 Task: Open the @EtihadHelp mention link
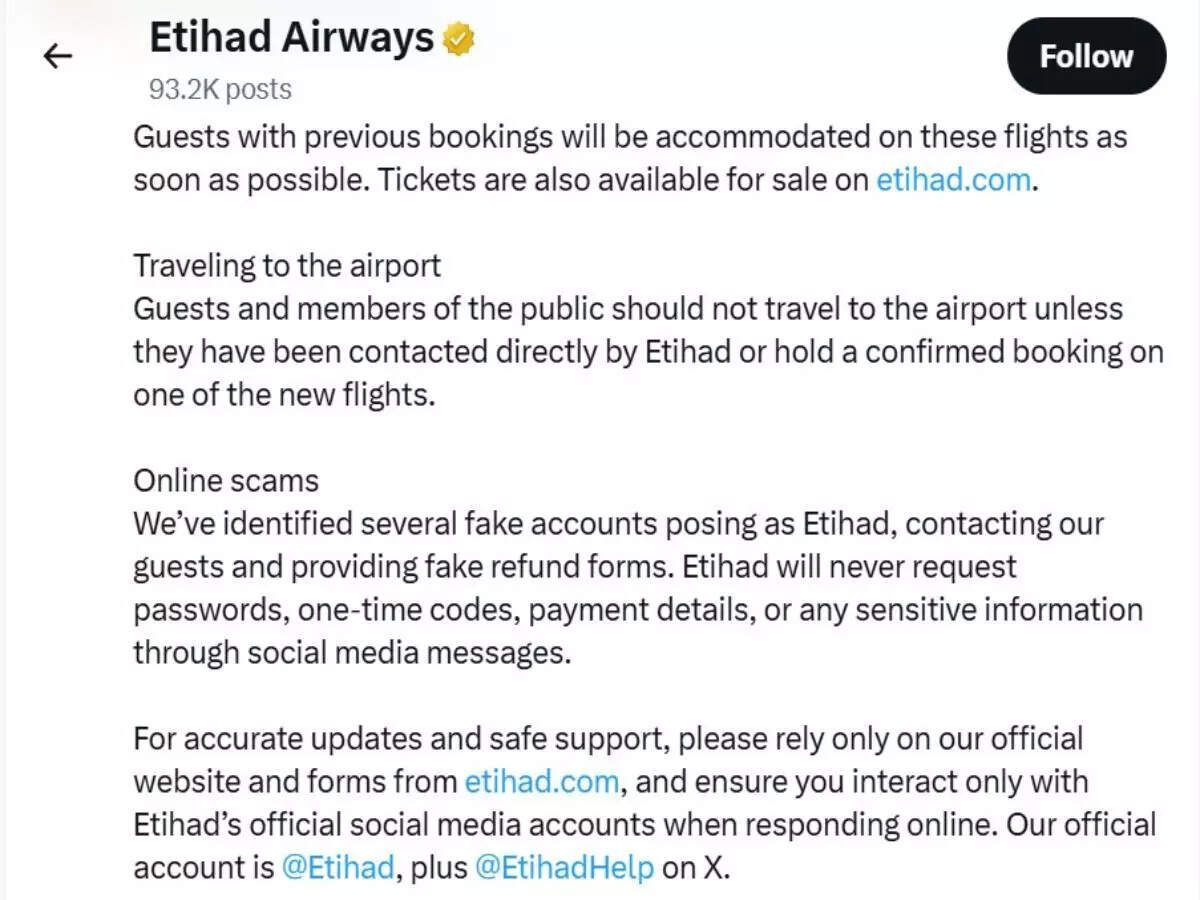tap(567, 867)
